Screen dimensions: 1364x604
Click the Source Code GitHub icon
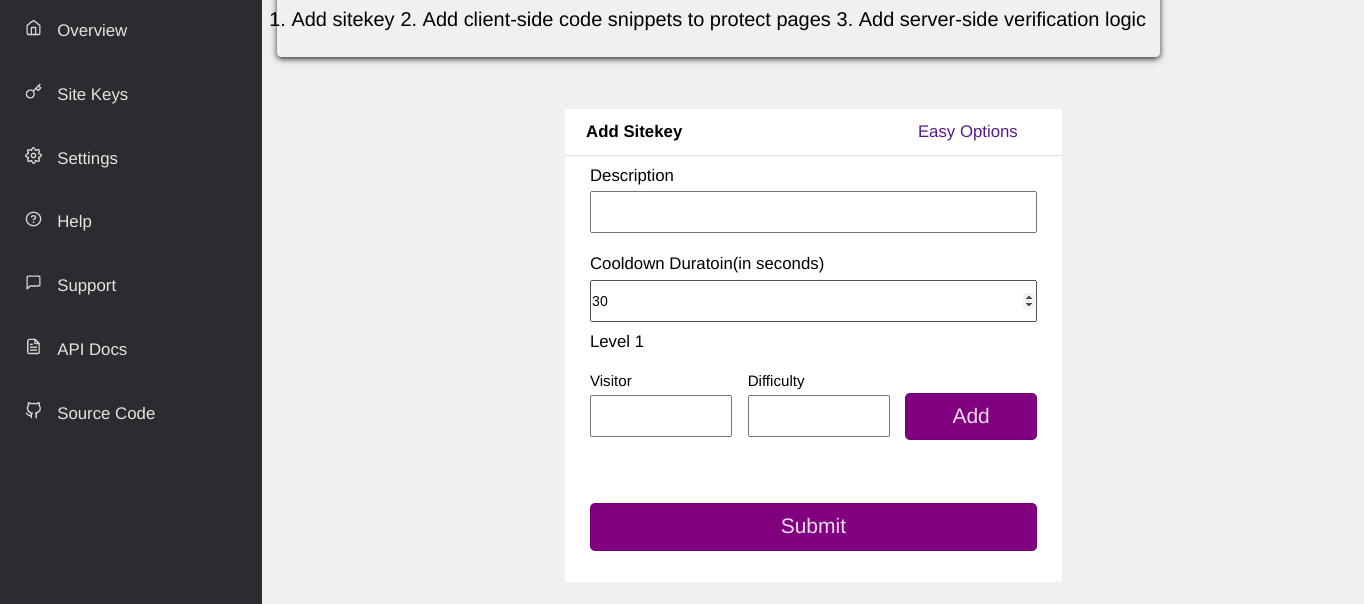point(34,411)
